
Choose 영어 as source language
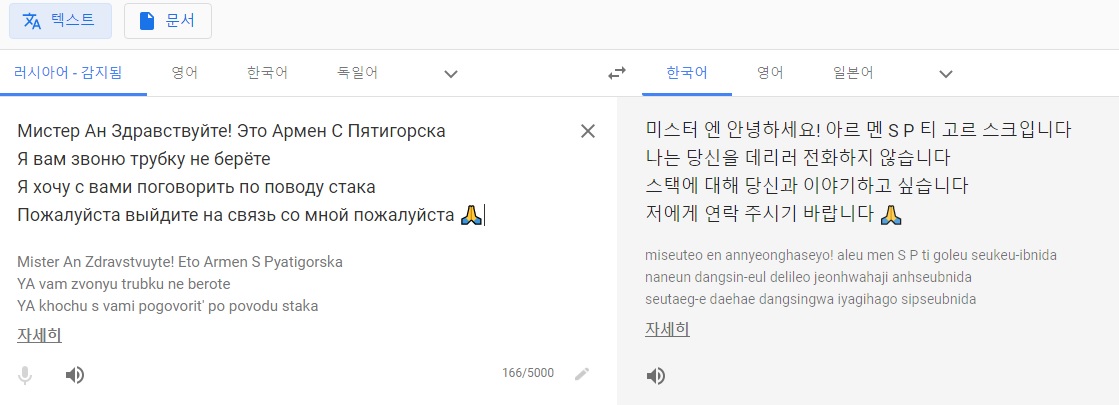pyautogui.click(x=184, y=73)
